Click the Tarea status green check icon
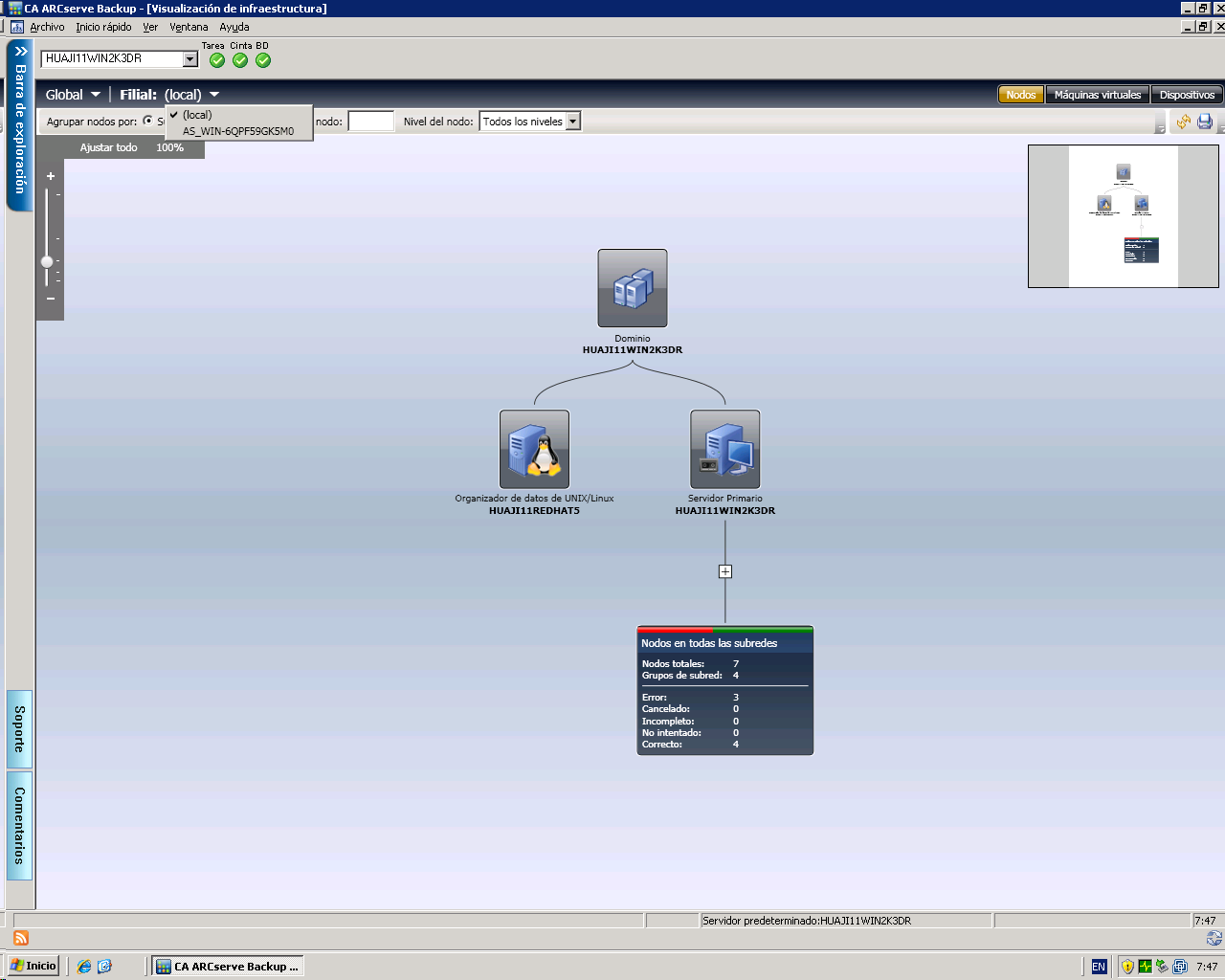Viewport: 1225px width, 980px height. 217,60
